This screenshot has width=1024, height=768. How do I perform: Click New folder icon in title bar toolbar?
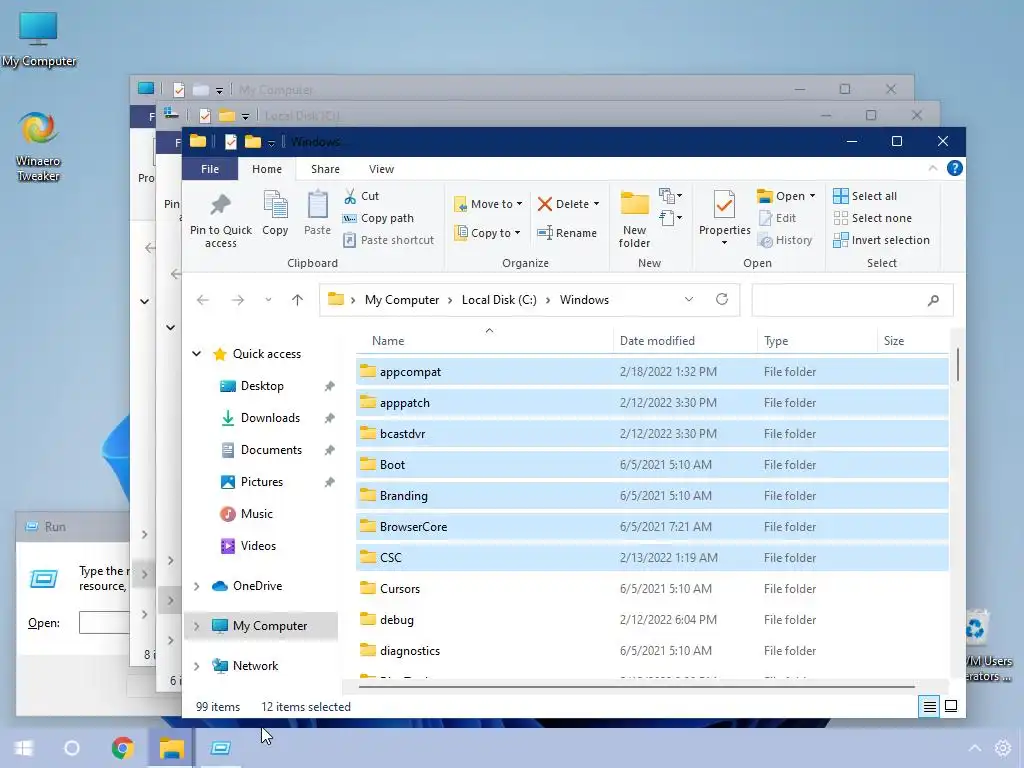click(253, 142)
